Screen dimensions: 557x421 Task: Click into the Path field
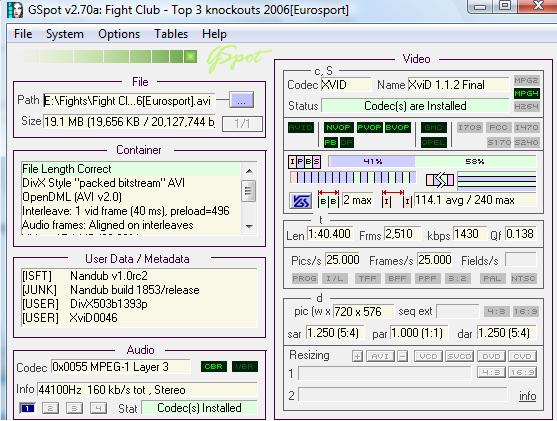point(129,101)
